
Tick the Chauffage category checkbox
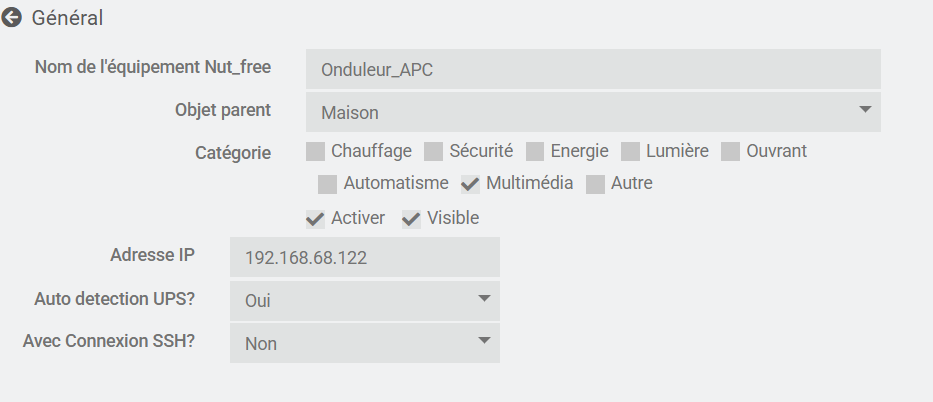click(315, 152)
